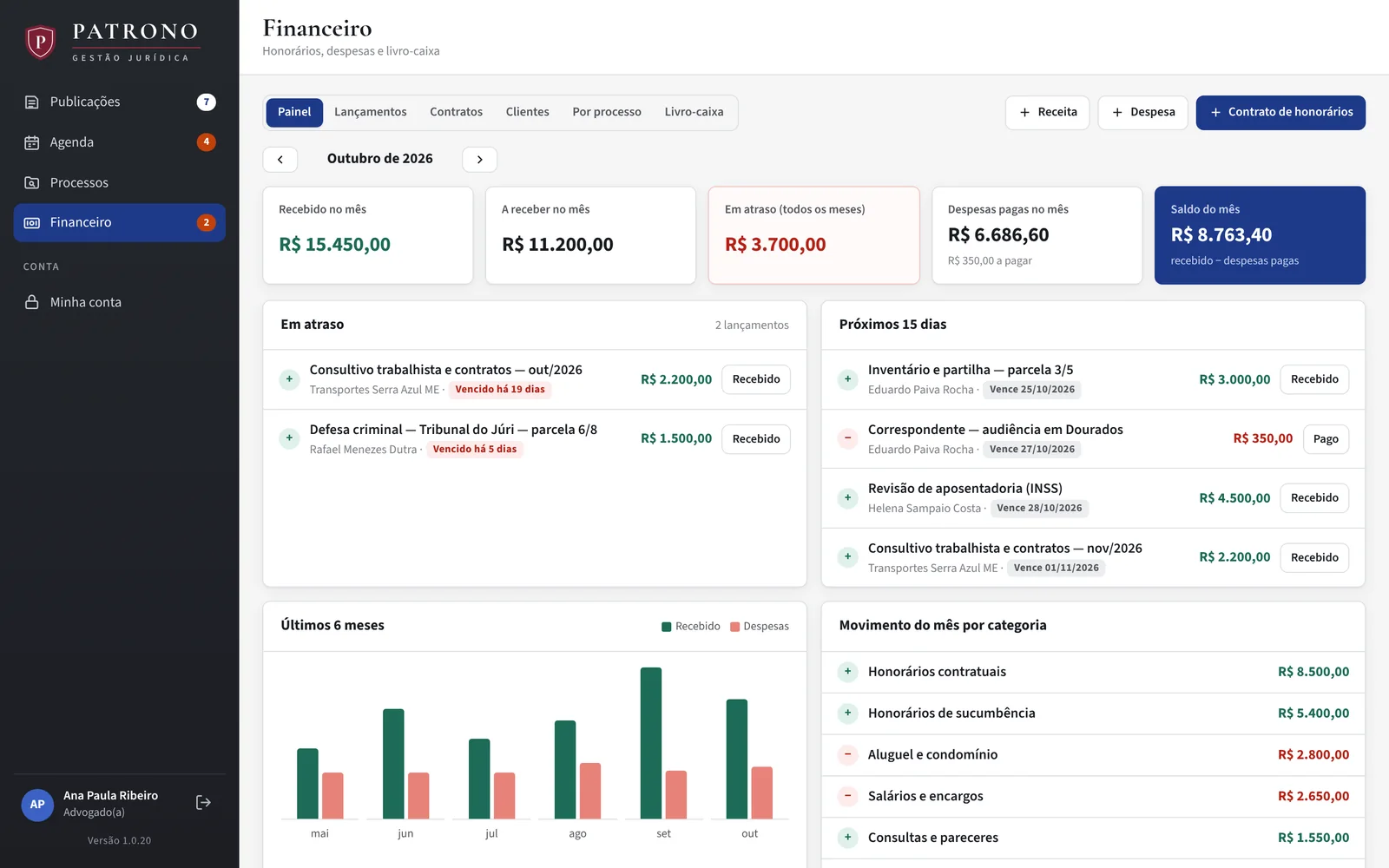Go to next month with right chevron

480,160
